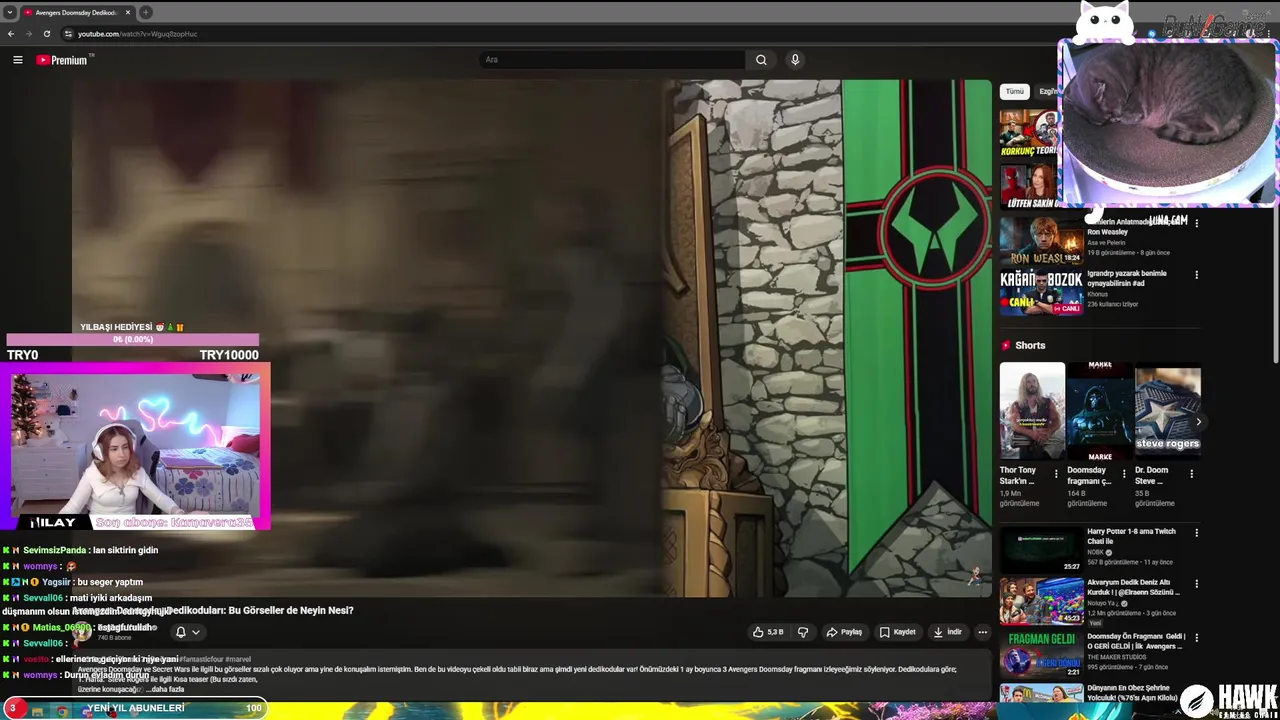Click the Asa ve Pelerin channel name
1280x720 pixels.
coord(1107,243)
